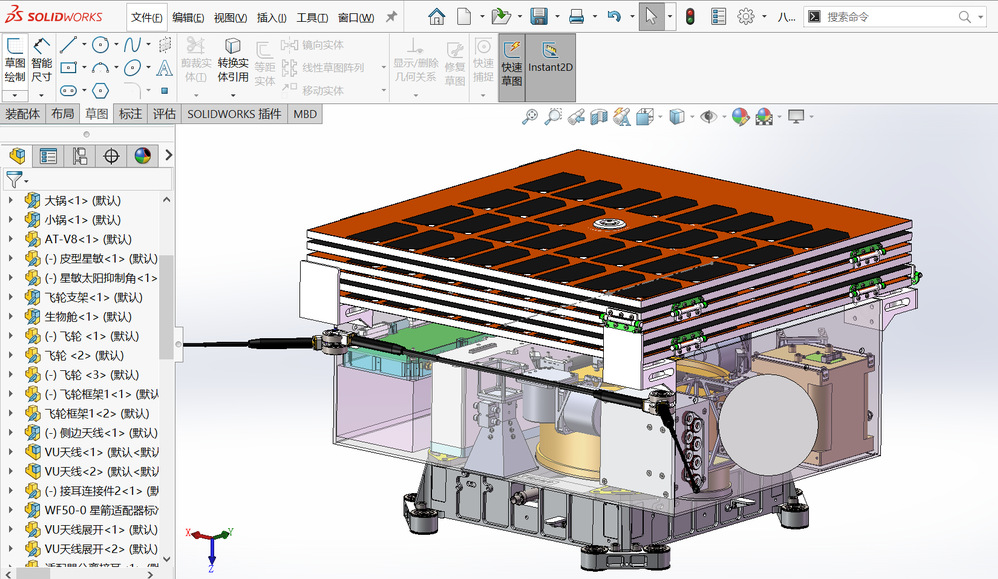Click the Home icon in top toolbar
Screen dimensions: 998x579
436,16
